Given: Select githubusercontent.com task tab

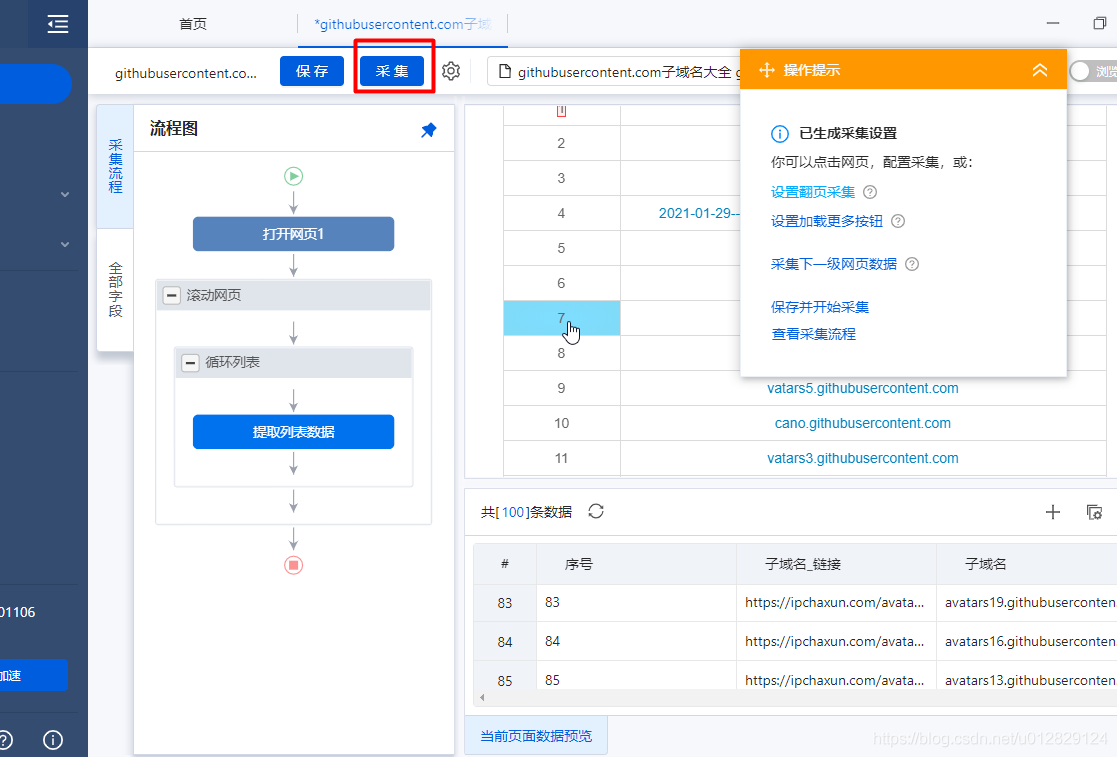Looking at the screenshot, I should (402, 24).
